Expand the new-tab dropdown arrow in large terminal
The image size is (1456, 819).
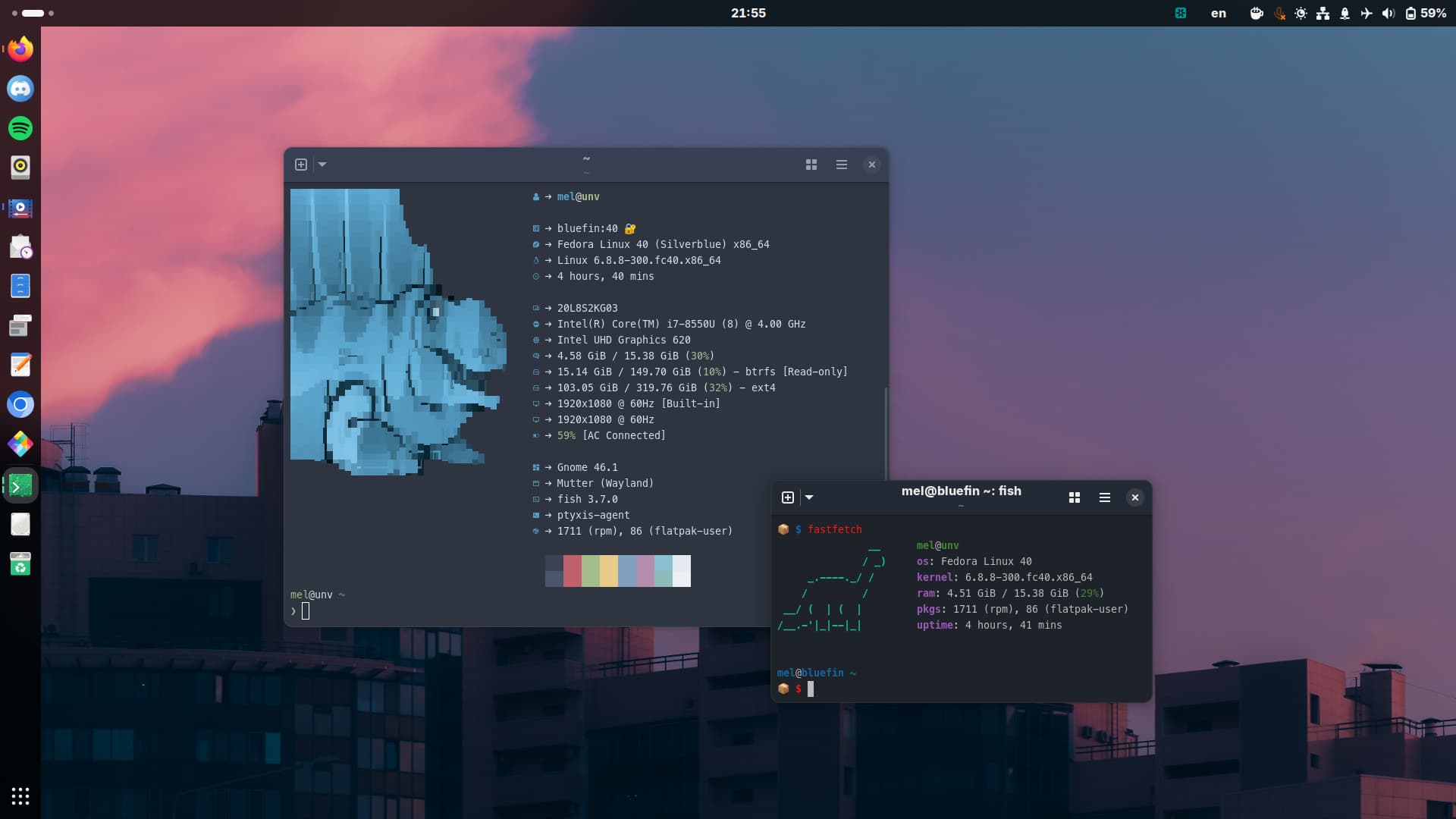(322, 165)
